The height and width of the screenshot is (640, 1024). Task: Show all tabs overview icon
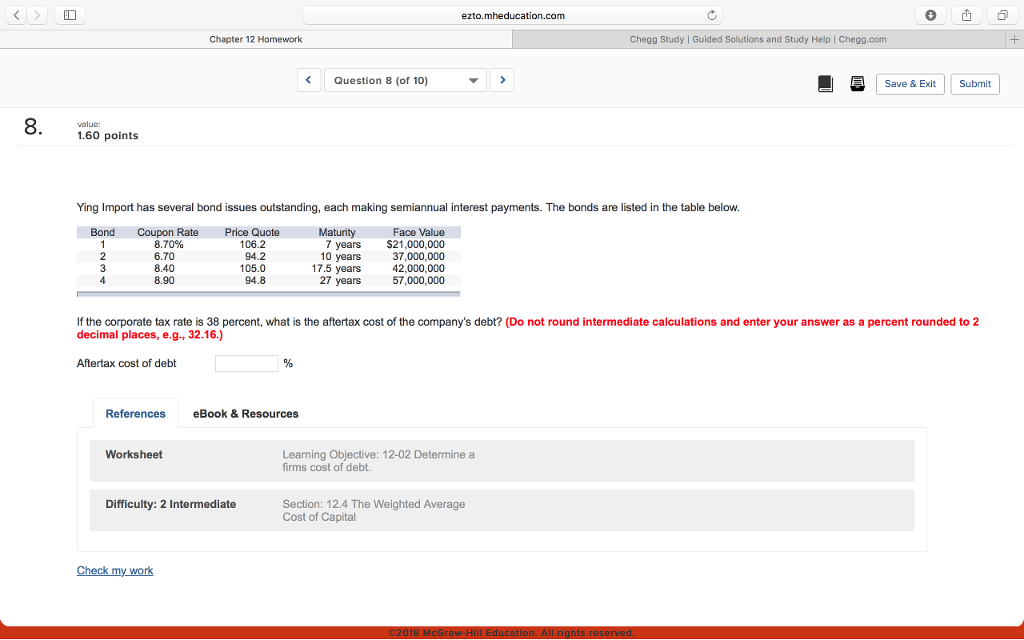coord(1002,15)
